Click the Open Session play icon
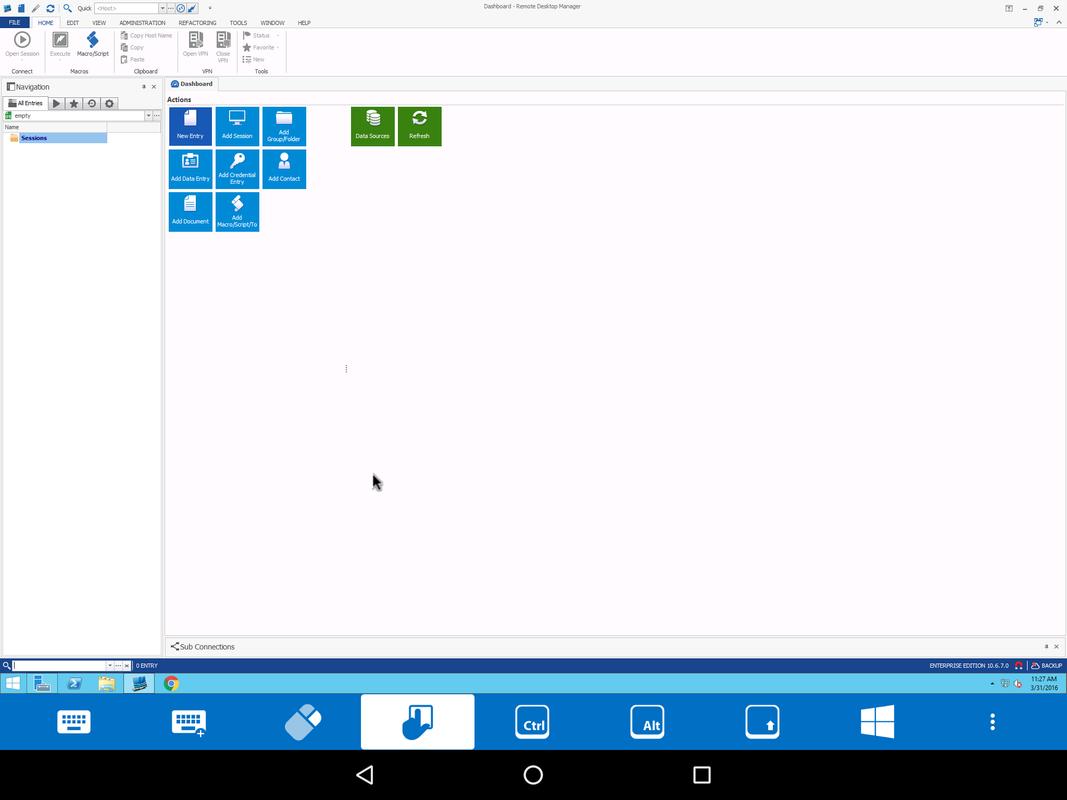Viewport: 1067px width, 800px height. pyautogui.click(x=22, y=45)
